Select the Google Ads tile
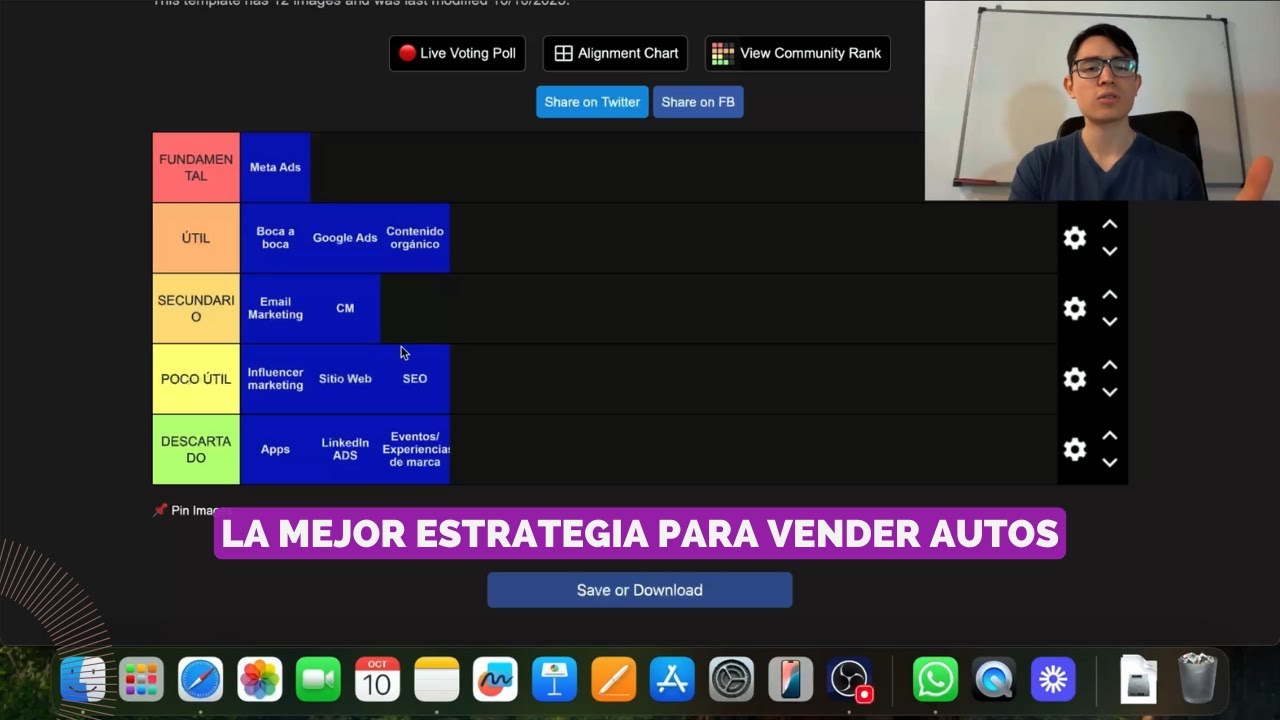This screenshot has height=720, width=1280. coord(345,238)
